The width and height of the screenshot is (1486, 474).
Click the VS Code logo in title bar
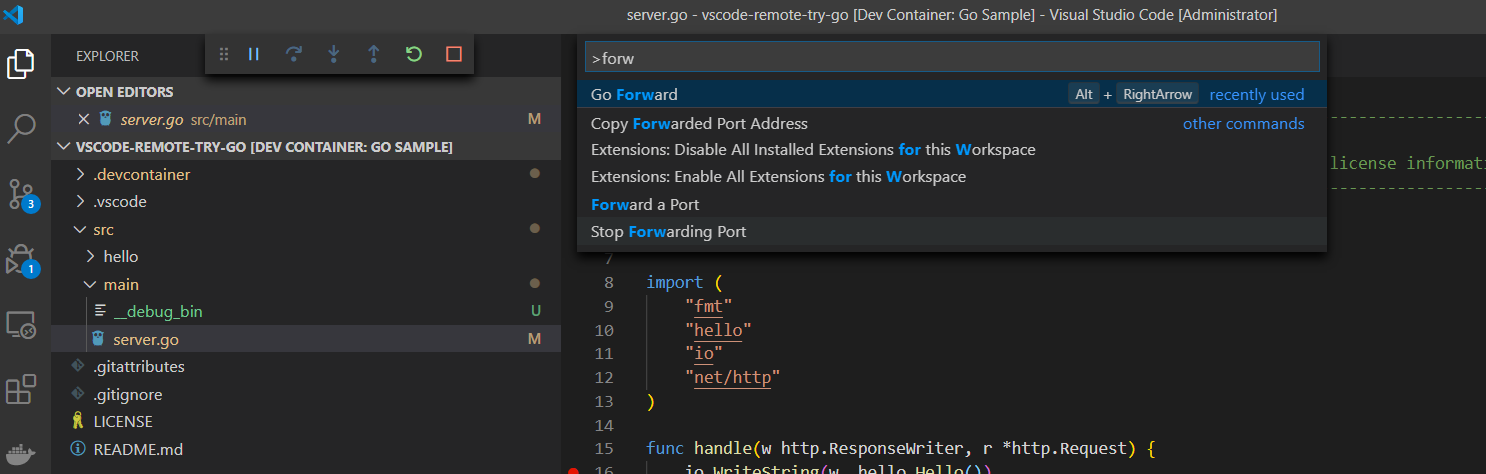tap(14, 14)
